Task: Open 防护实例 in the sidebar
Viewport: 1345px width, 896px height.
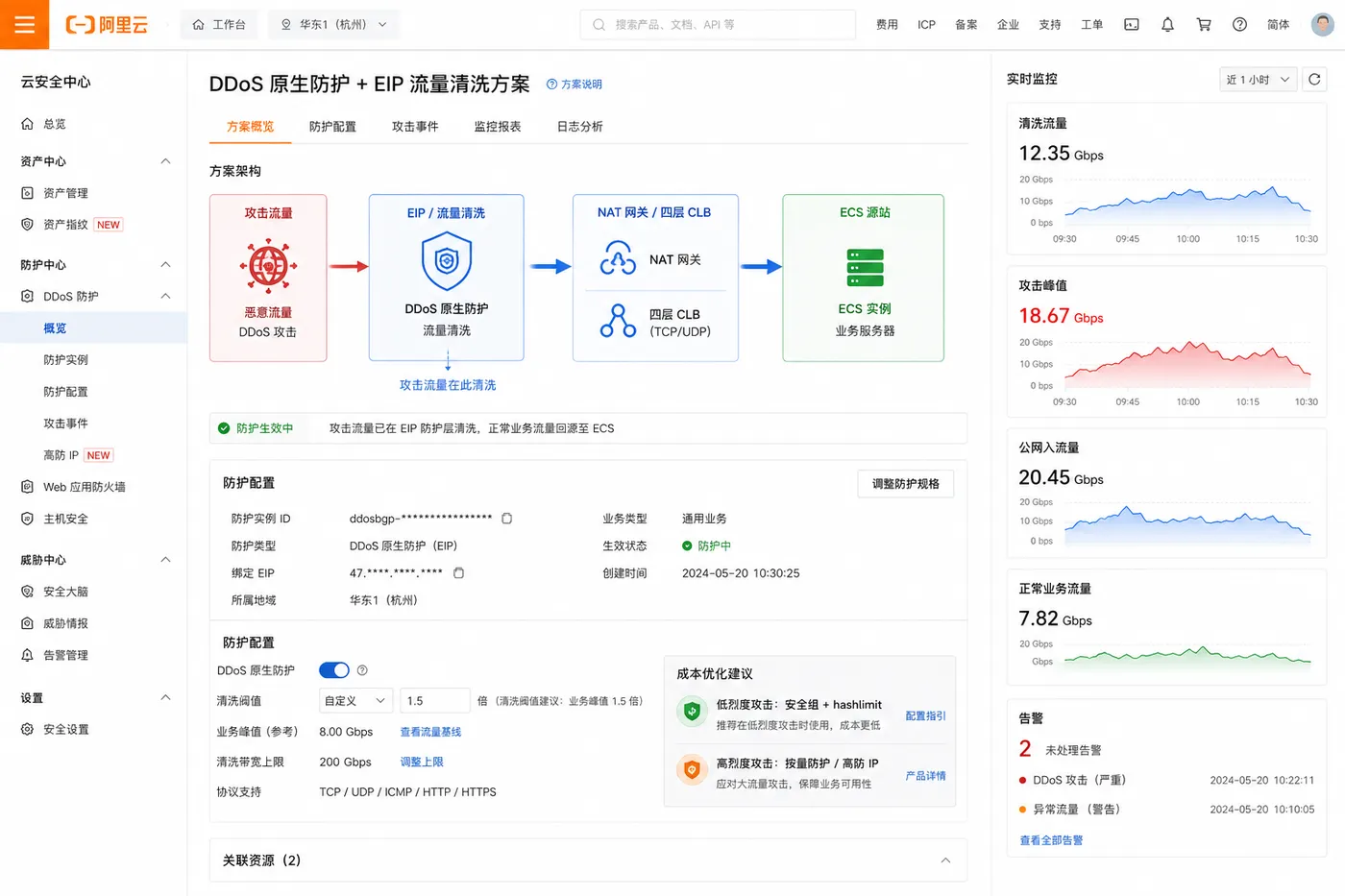Action: [x=65, y=360]
